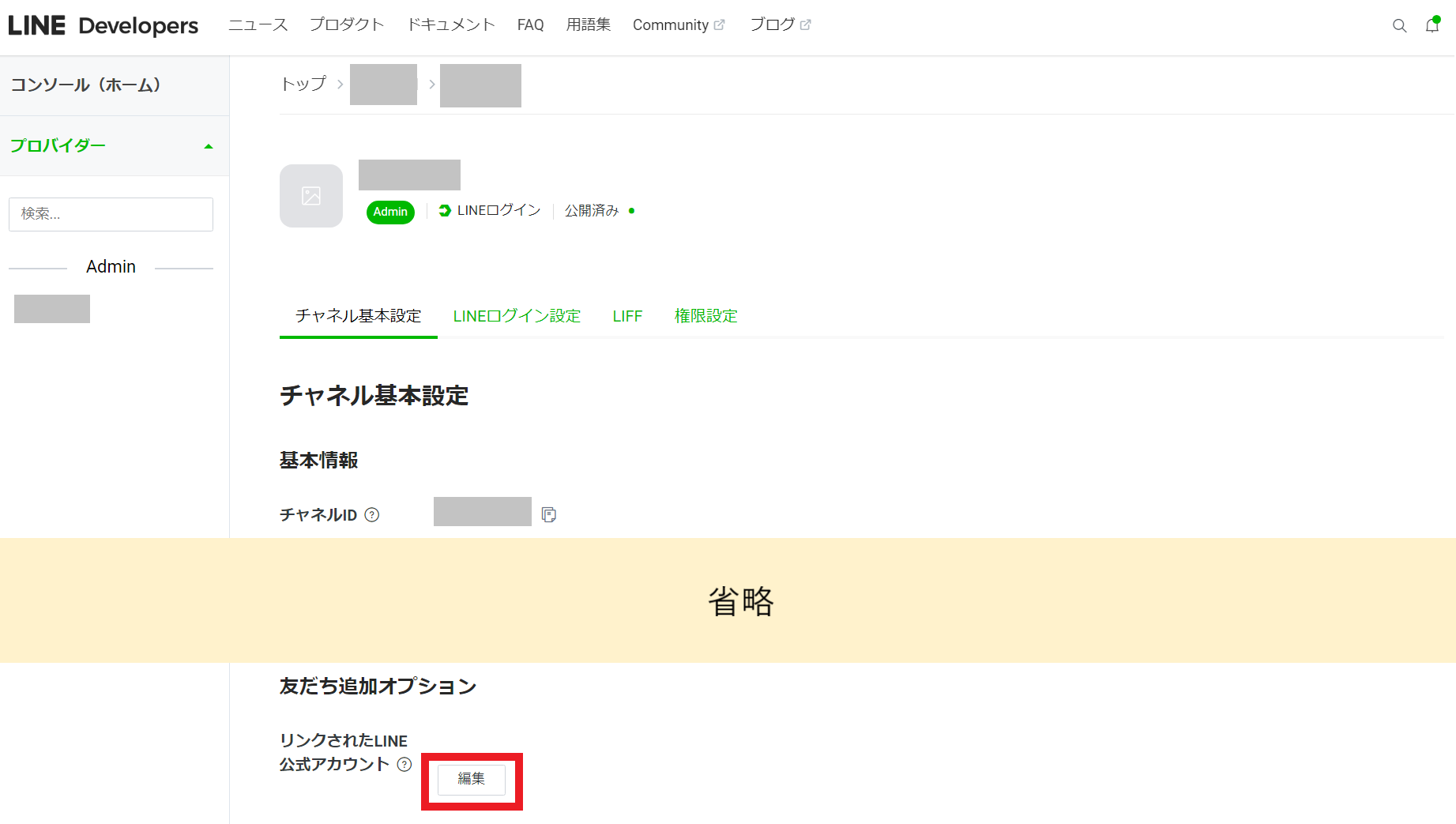Click the 友だち追加オプション heading
The width and height of the screenshot is (1456, 824).
378,686
